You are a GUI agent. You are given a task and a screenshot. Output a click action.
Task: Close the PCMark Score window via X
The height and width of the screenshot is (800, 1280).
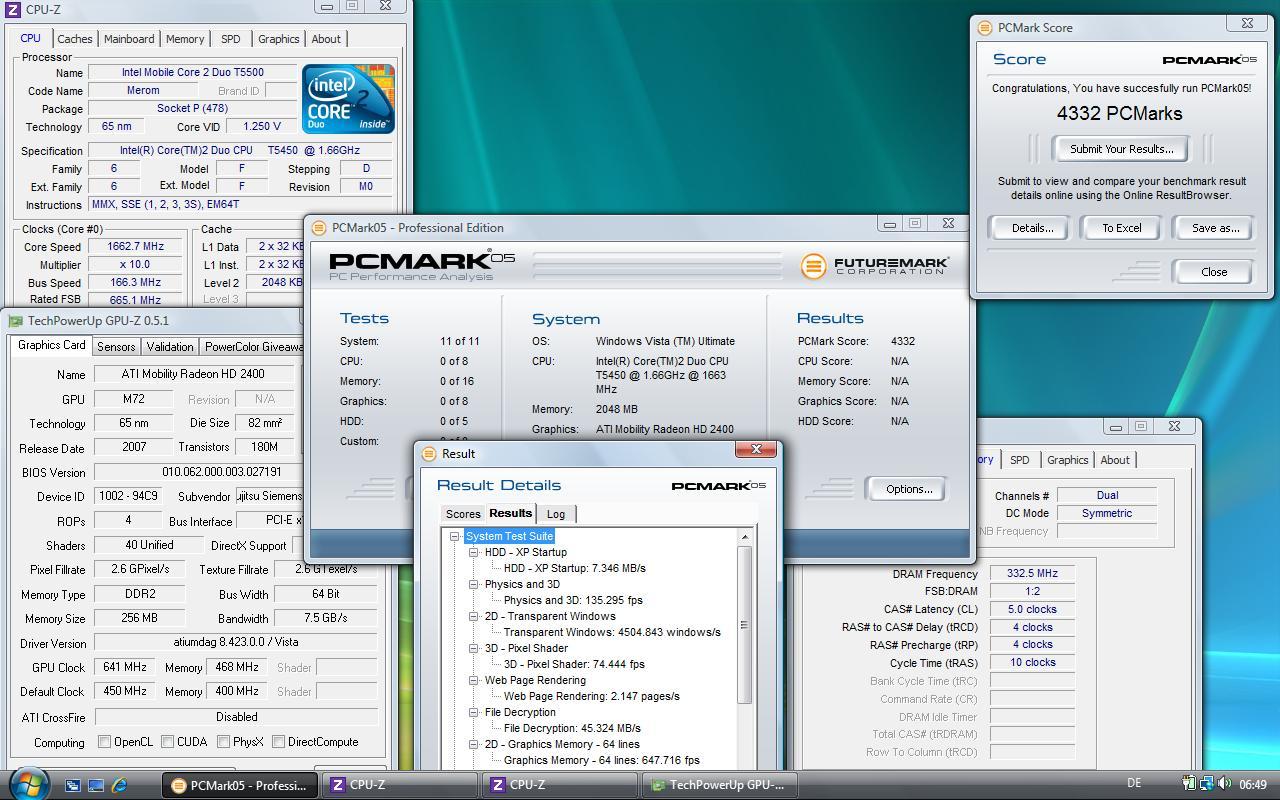[1247, 23]
